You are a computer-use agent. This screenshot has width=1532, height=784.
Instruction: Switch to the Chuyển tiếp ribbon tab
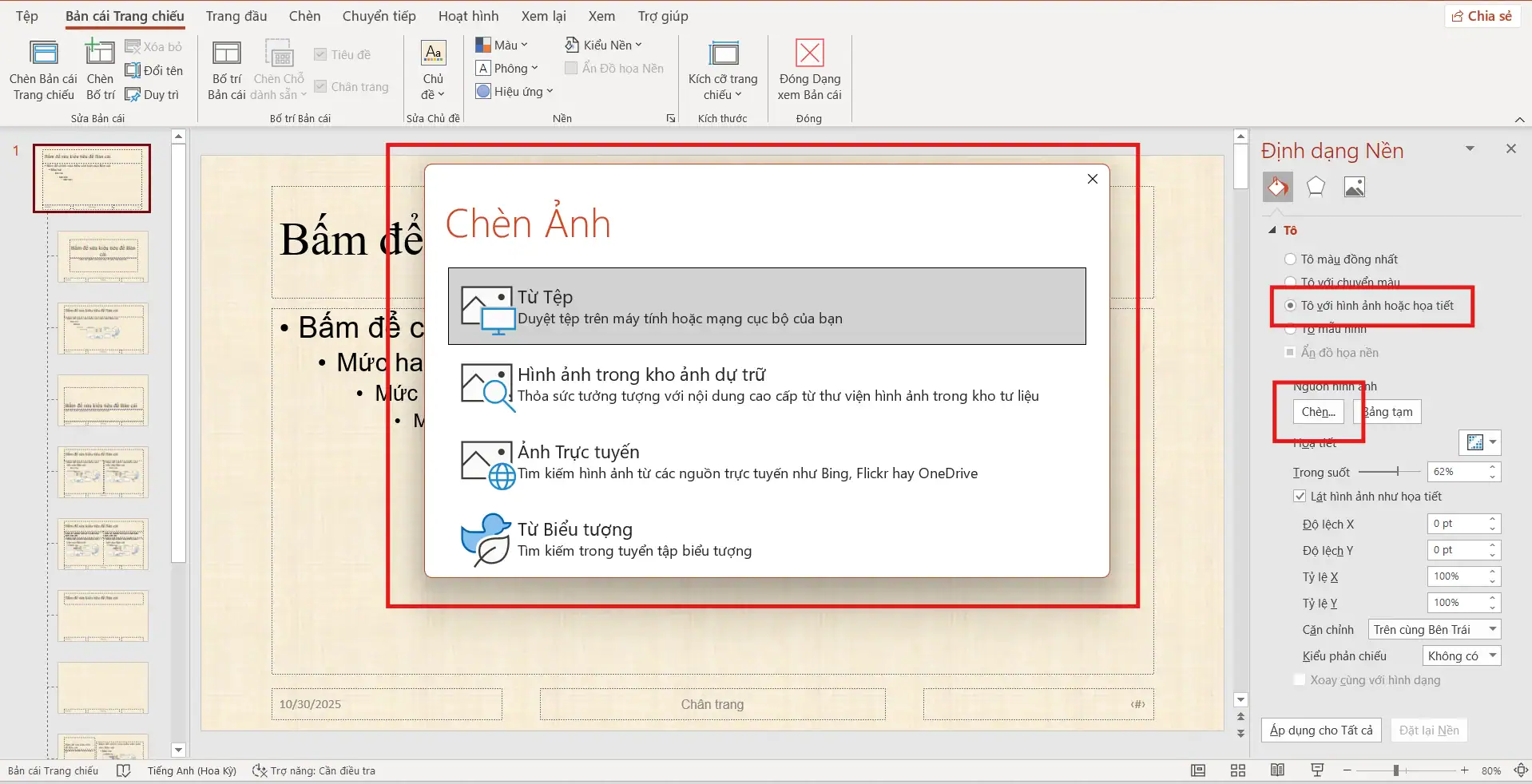(x=378, y=15)
